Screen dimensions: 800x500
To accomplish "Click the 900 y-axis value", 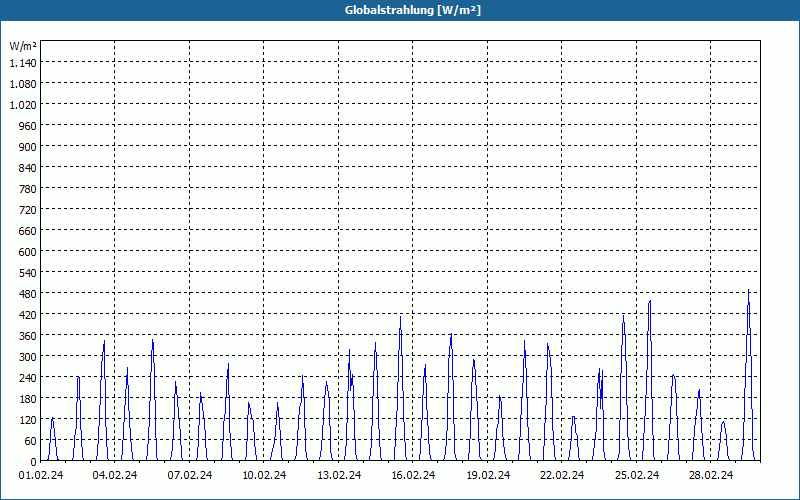I will coord(28,146).
